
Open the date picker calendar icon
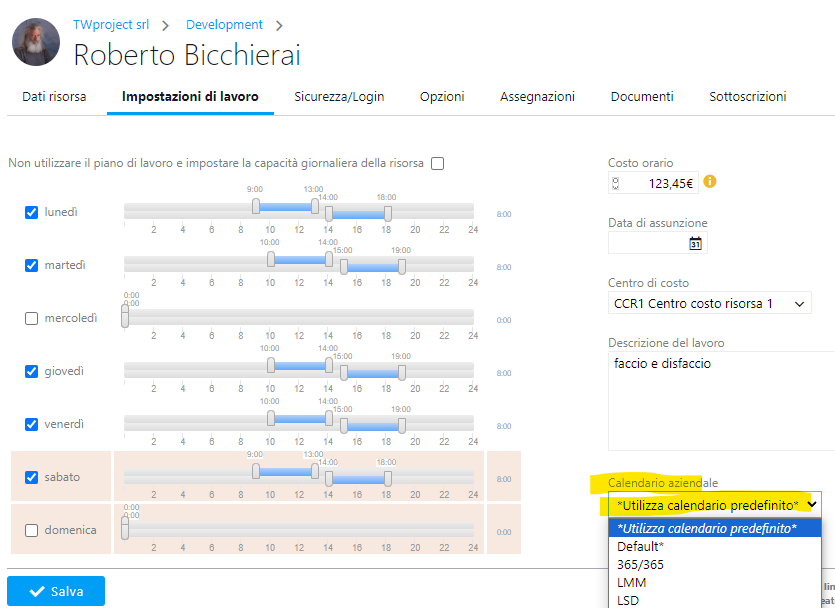697,243
